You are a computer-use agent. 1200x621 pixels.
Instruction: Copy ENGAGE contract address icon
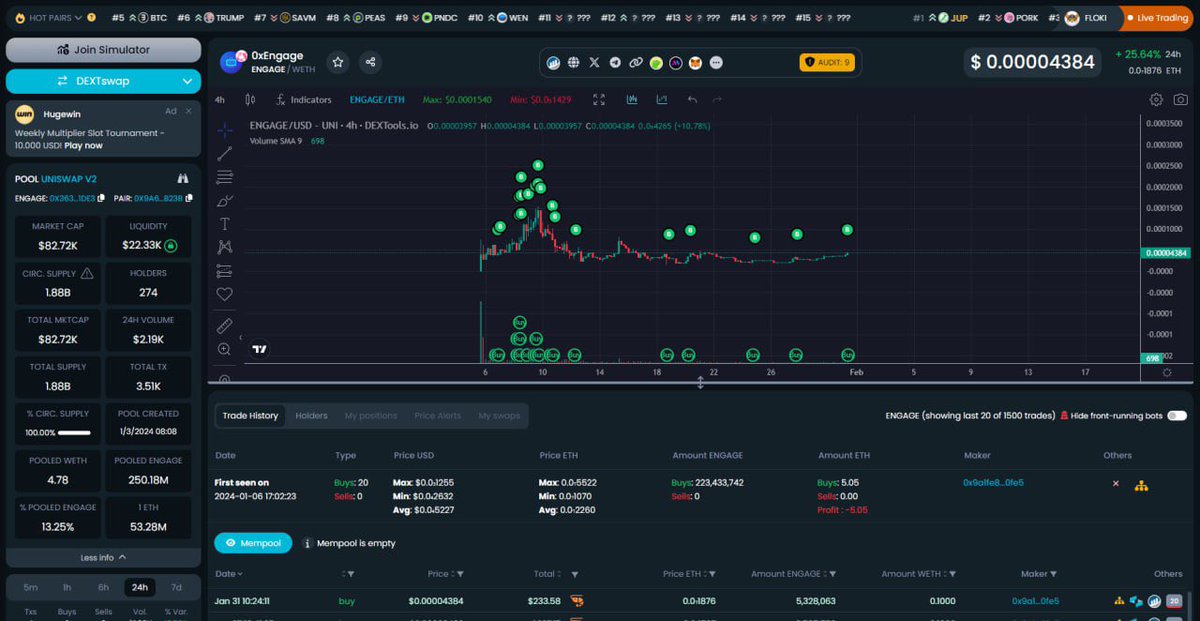(x=103, y=198)
